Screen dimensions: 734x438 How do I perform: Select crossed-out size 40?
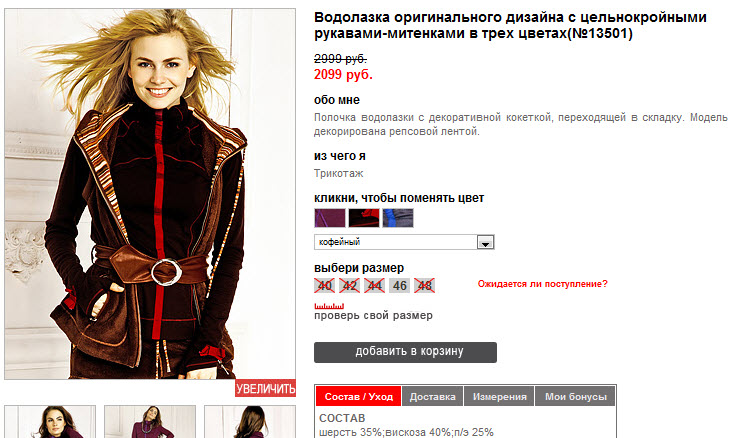(x=324, y=285)
